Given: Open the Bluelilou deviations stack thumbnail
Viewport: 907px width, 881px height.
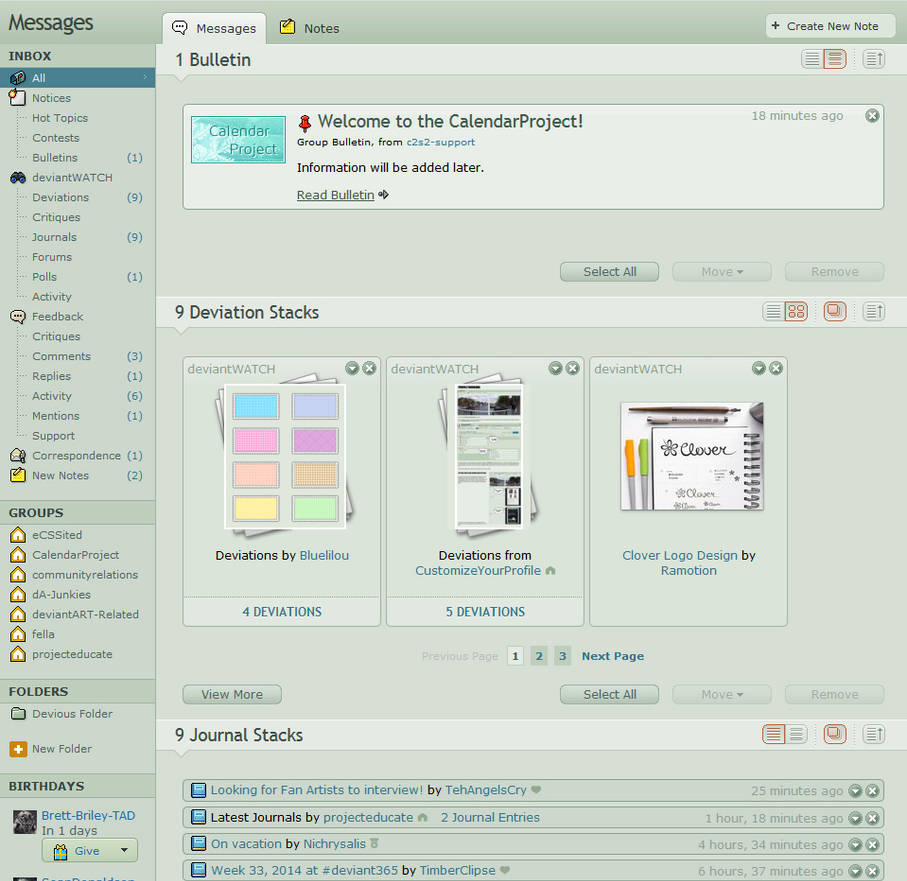Looking at the screenshot, I should point(285,454).
